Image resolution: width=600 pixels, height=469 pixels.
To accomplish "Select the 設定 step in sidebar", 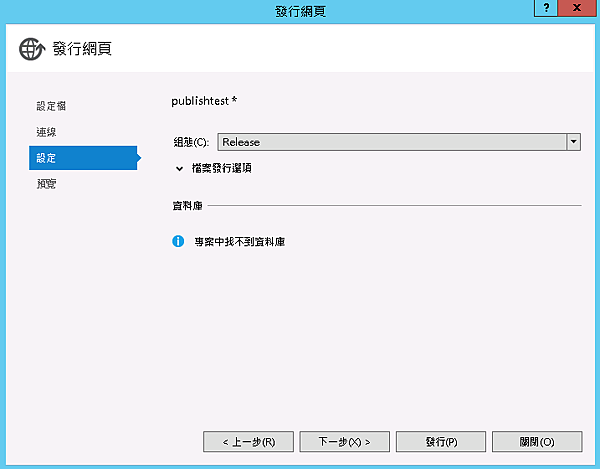I will pyautogui.click(x=83, y=158).
